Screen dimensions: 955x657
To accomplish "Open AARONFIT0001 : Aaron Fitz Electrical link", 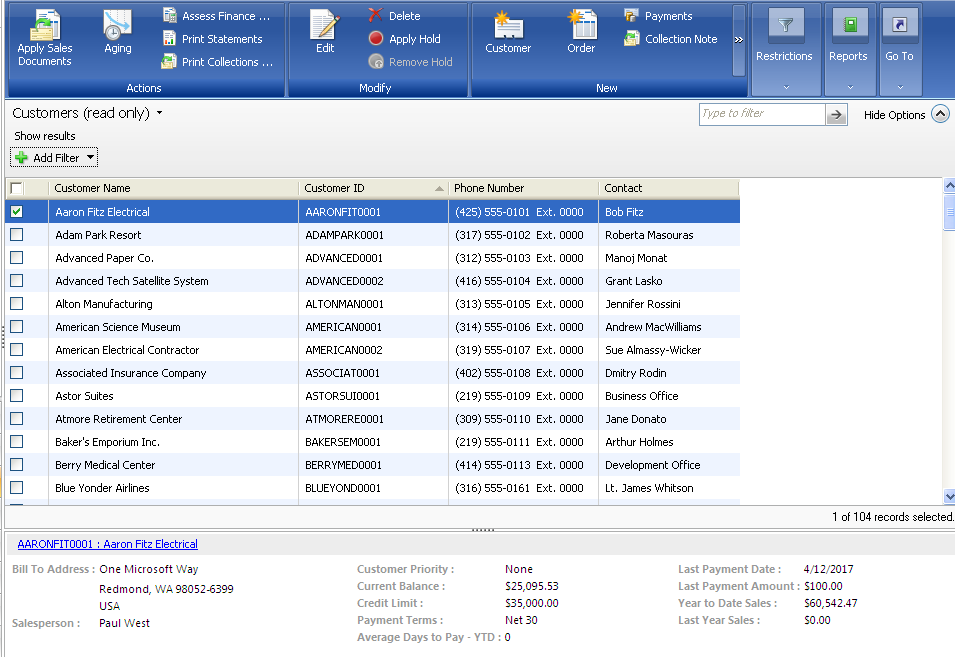I will pos(107,544).
